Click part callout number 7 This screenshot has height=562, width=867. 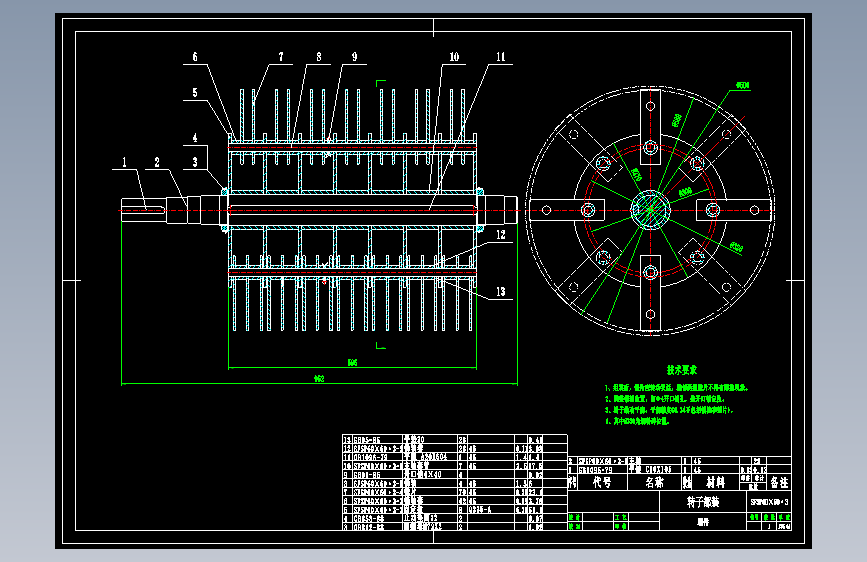[x=281, y=56]
